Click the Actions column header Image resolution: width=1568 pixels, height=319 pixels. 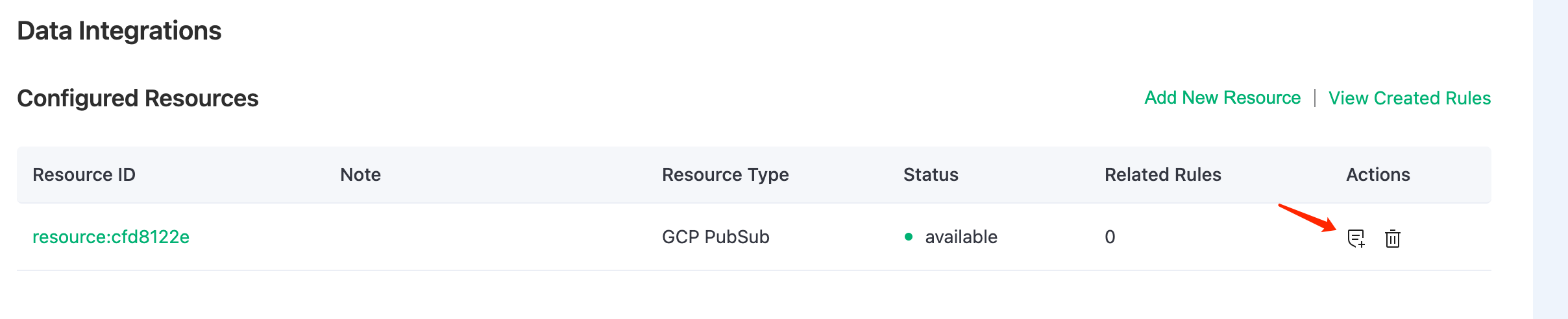tap(1378, 175)
